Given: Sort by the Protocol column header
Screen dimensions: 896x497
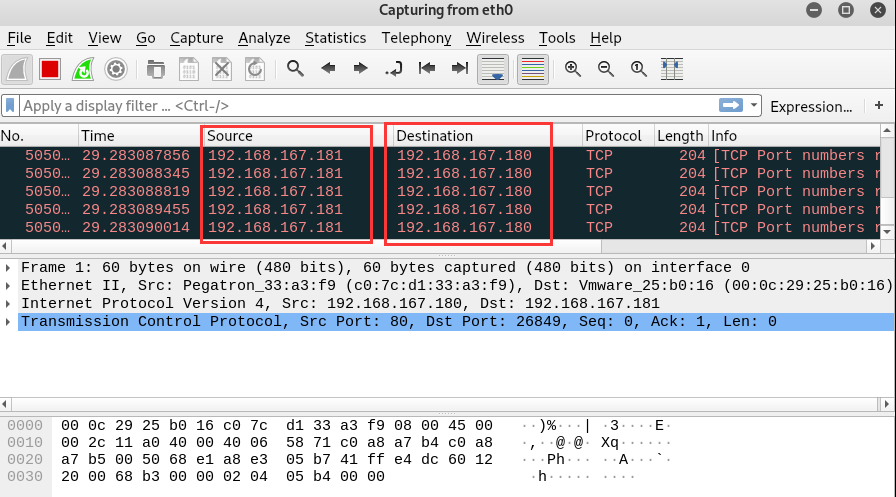Looking at the screenshot, I should [x=618, y=135].
